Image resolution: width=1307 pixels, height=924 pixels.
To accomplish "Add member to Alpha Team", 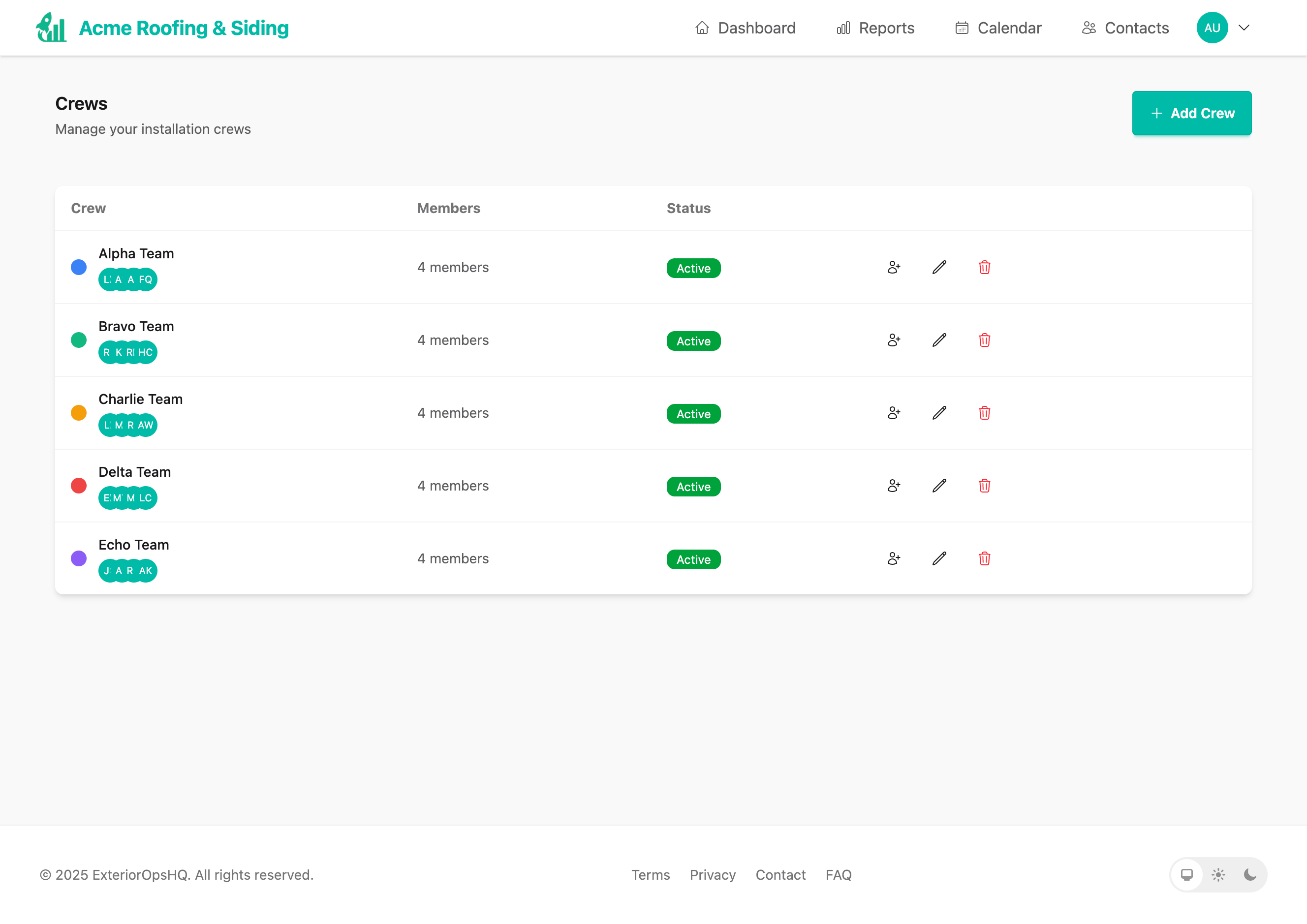I will 894,268.
